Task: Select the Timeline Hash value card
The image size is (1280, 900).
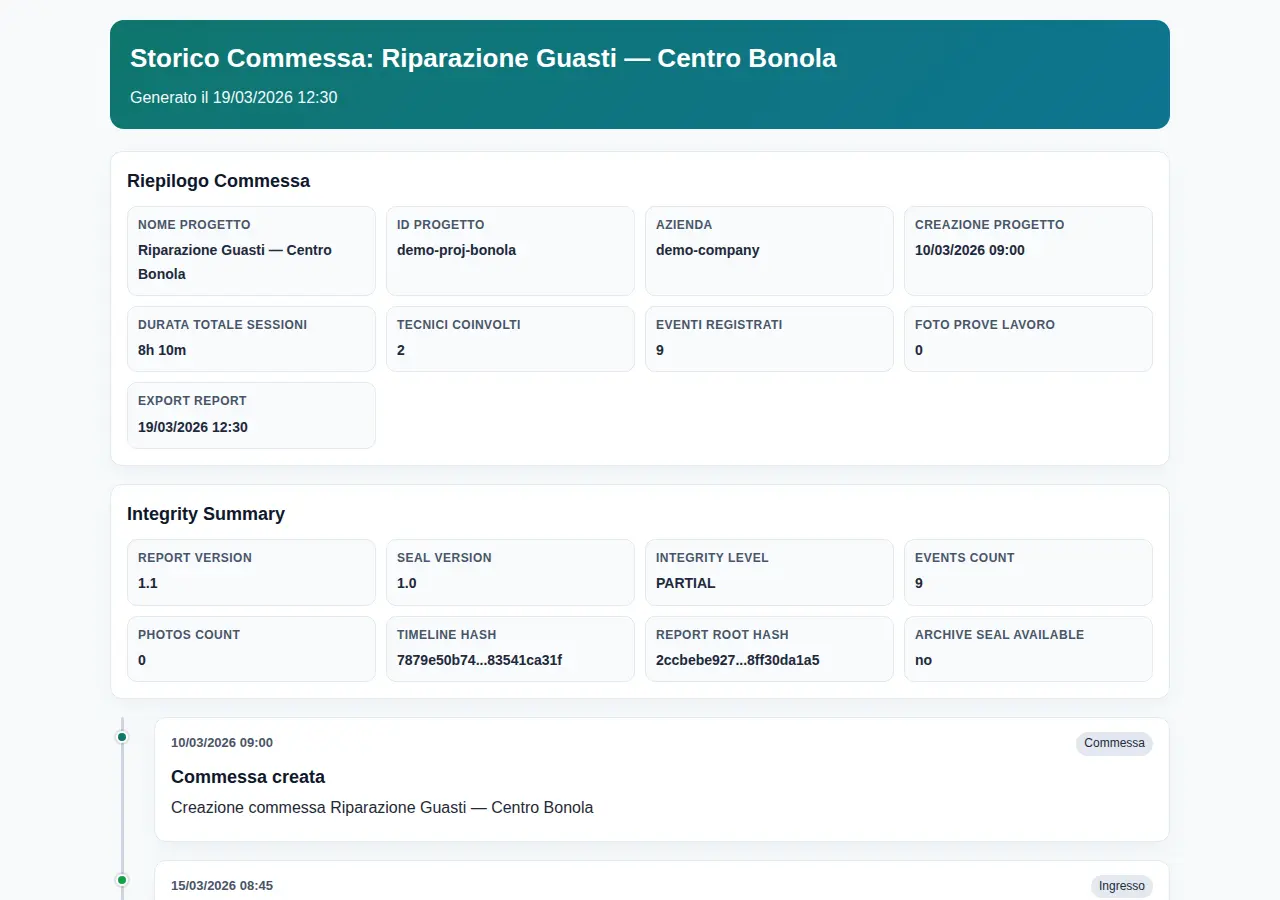Action: 510,648
